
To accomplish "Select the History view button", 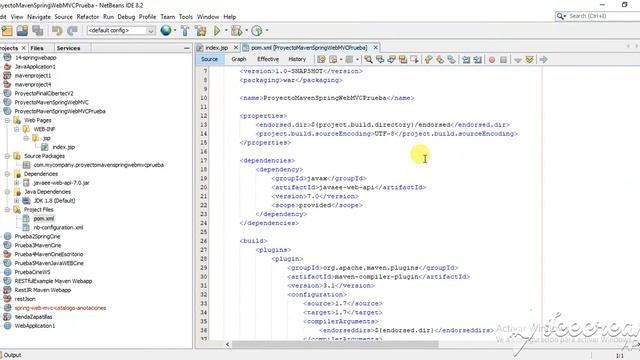I will [x=297, y=59].
